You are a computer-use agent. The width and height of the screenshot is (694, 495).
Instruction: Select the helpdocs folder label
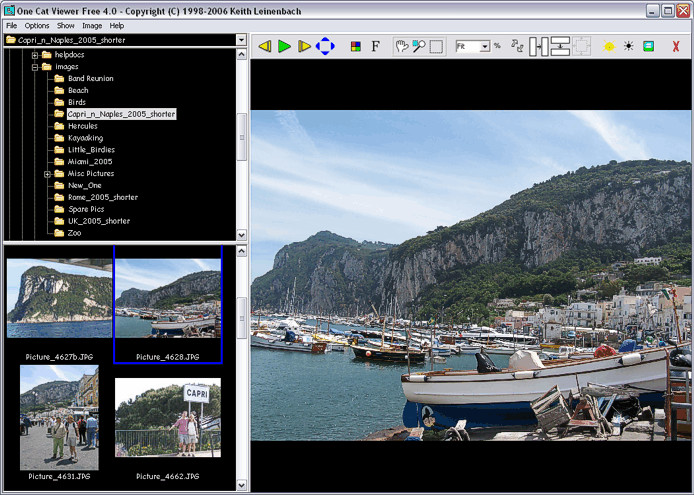69,55
